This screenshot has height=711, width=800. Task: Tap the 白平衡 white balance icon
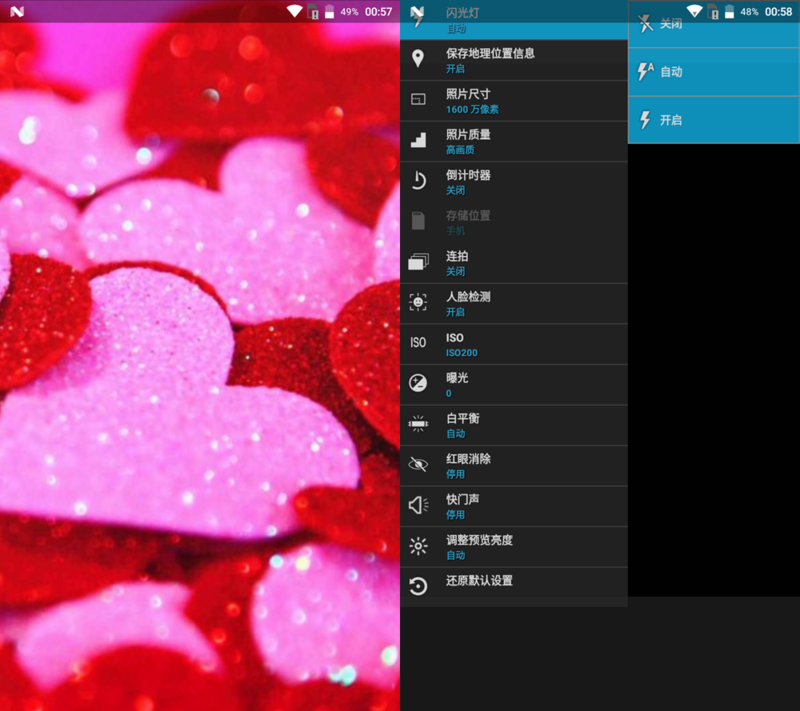[x=418, y=423]
